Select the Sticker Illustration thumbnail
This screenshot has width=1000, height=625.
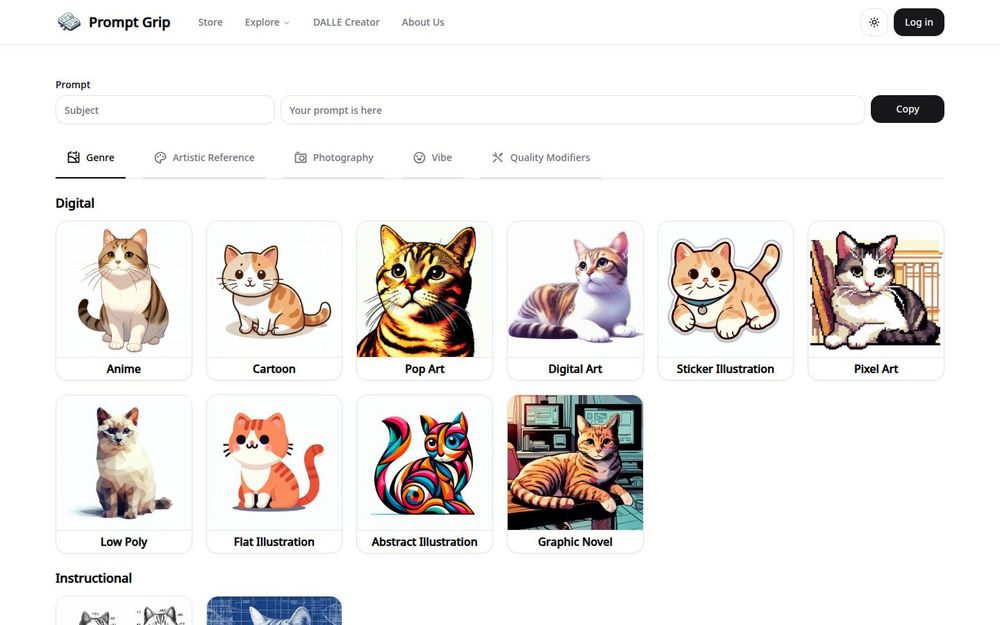coord(725,290)
